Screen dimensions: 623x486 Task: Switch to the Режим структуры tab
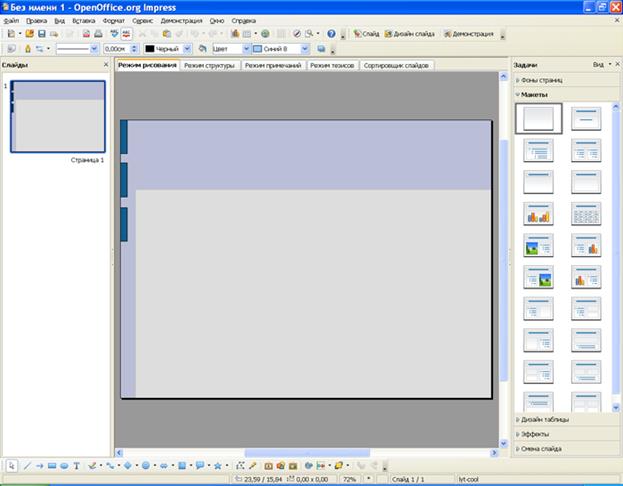pyautogui.click(x=209, y=66)
